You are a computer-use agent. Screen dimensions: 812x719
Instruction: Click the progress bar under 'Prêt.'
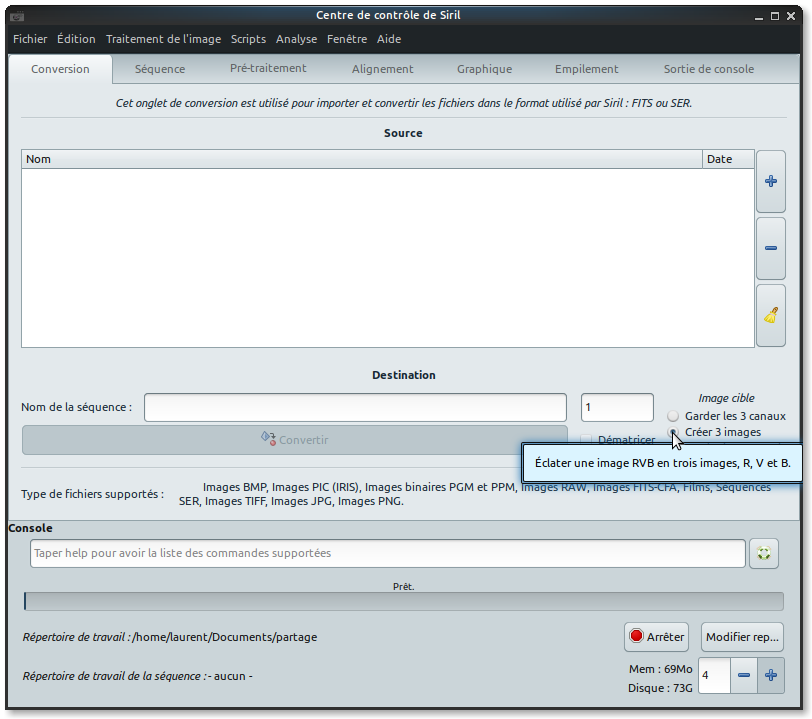pos(403,601)
